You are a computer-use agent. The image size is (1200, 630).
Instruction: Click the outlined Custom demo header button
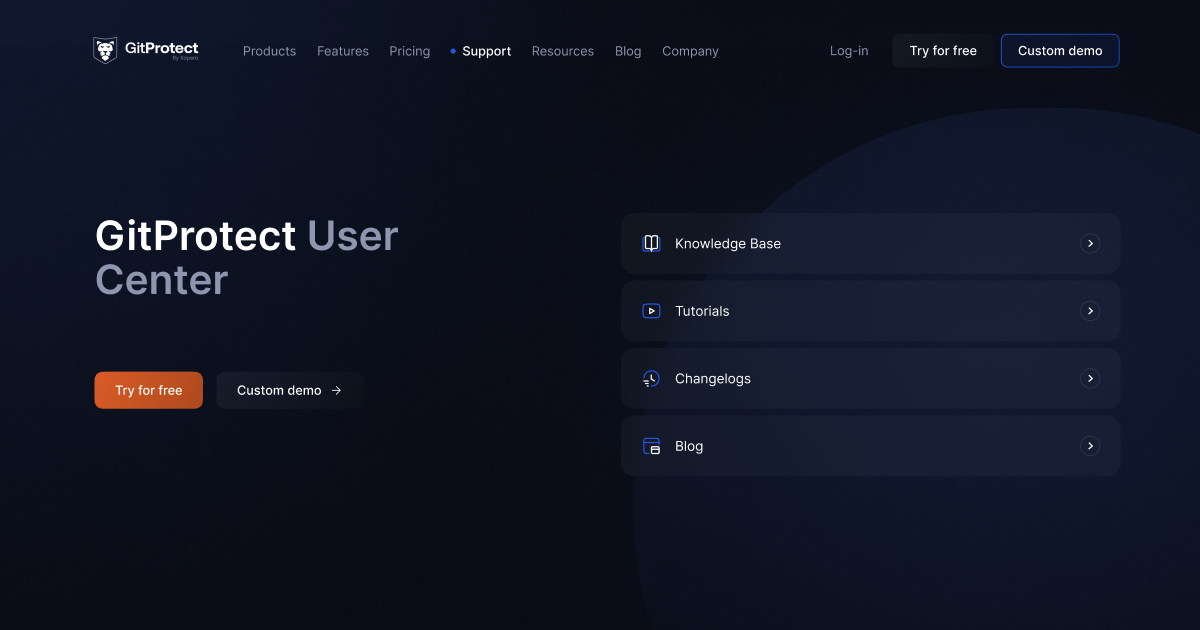coord(1060,50)
